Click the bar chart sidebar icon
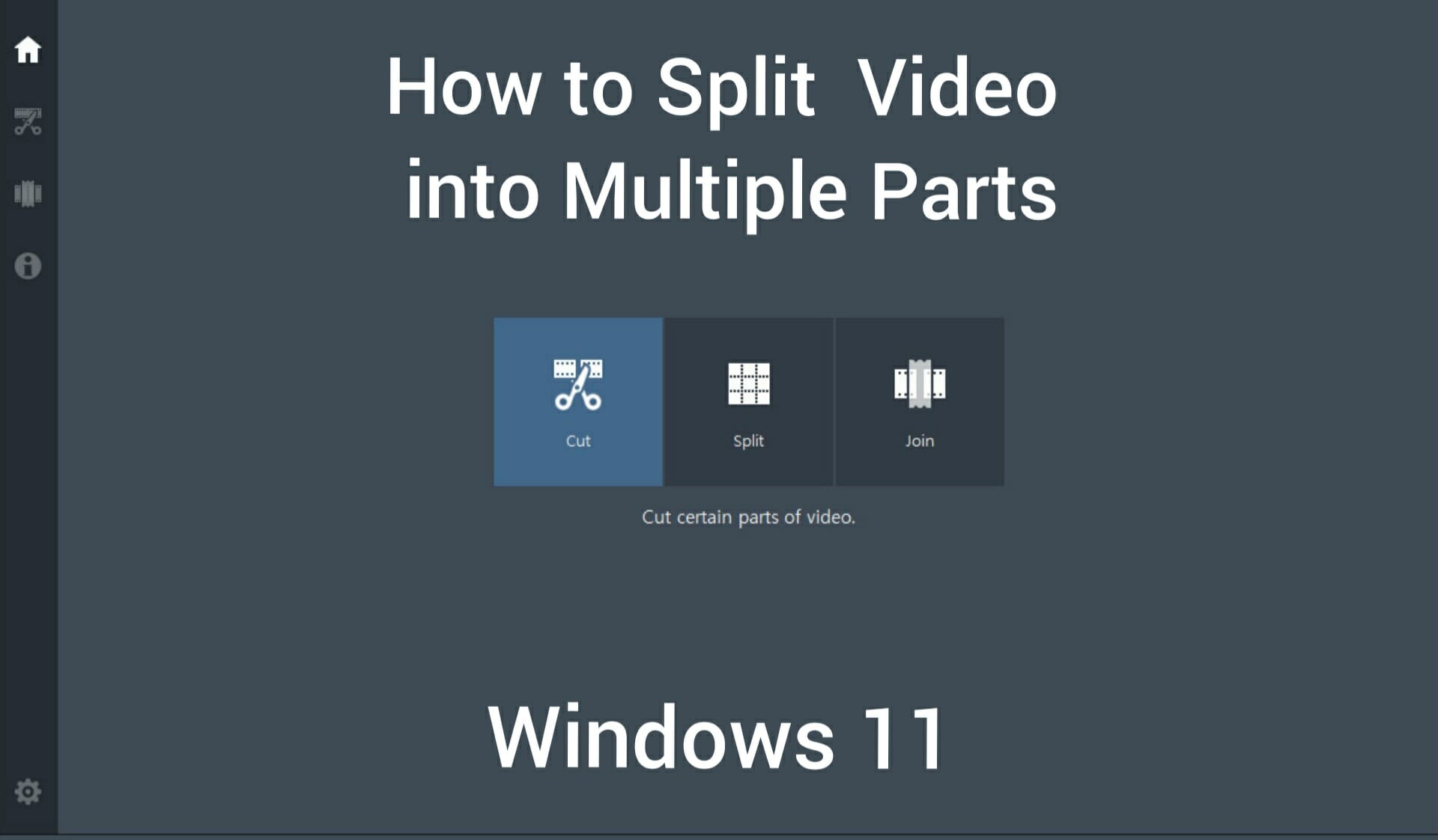The image size is (1438, 840). point(28,192)
